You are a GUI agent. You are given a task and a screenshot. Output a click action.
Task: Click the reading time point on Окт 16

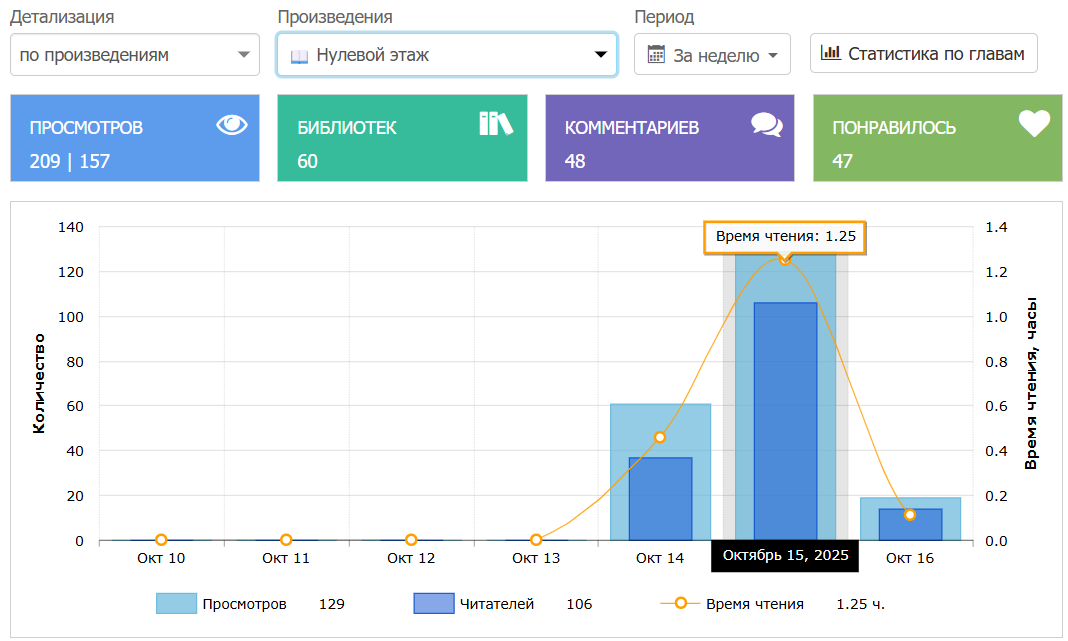tap(910, 515)
